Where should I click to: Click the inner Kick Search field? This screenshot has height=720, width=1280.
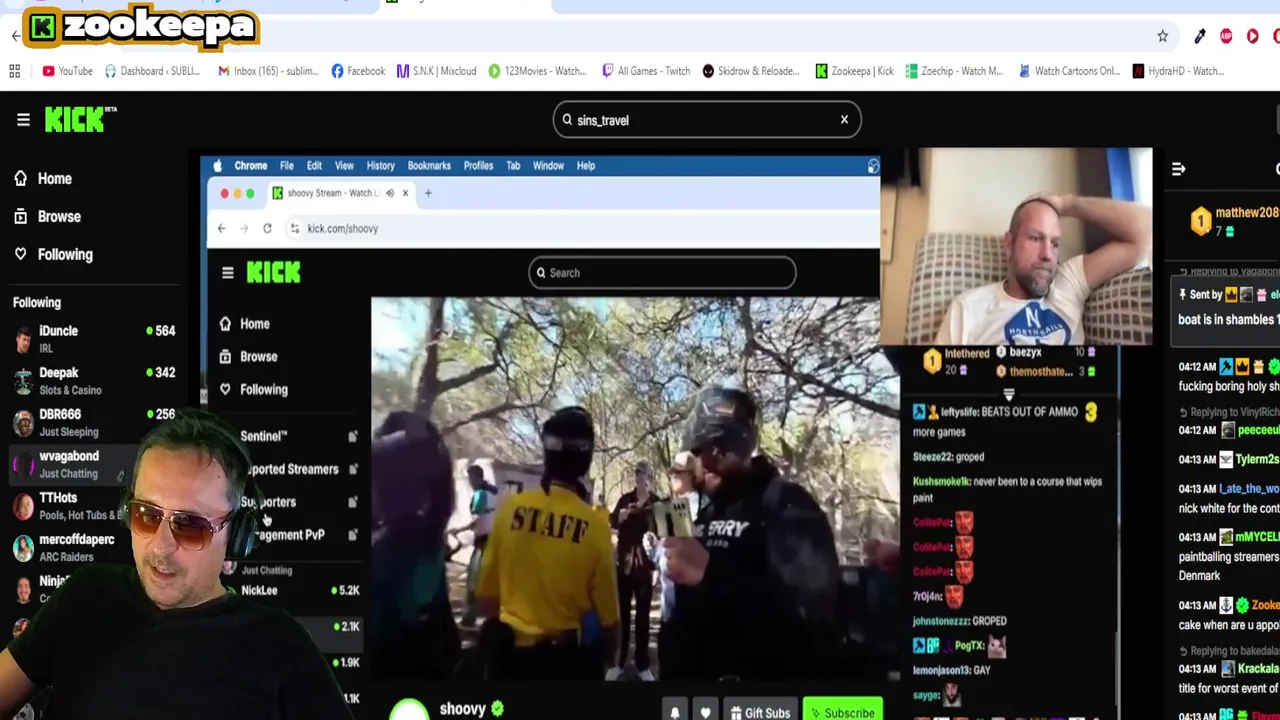[662, 273]
